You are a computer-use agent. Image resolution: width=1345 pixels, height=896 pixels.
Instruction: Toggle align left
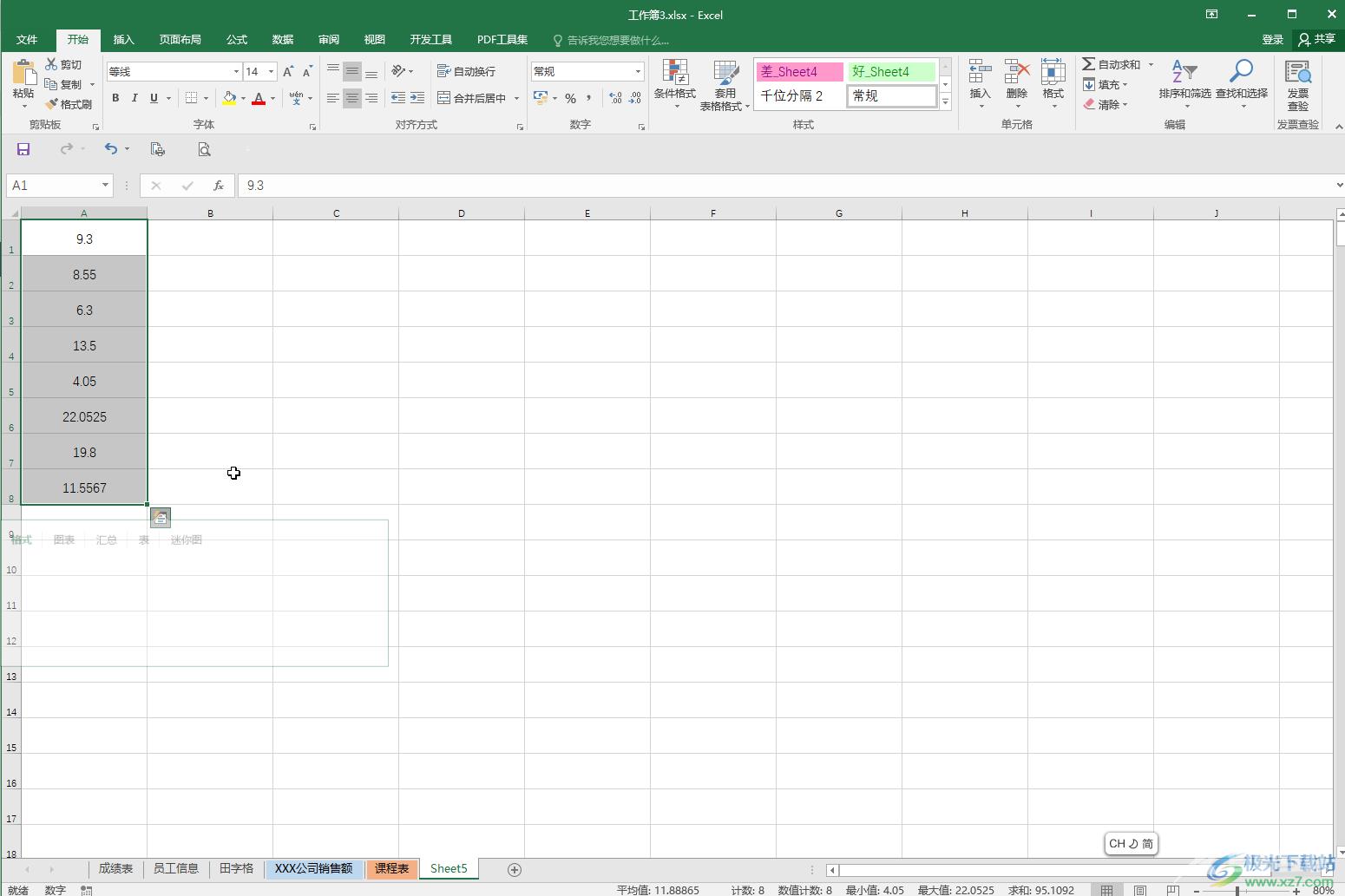pos(333,98)
